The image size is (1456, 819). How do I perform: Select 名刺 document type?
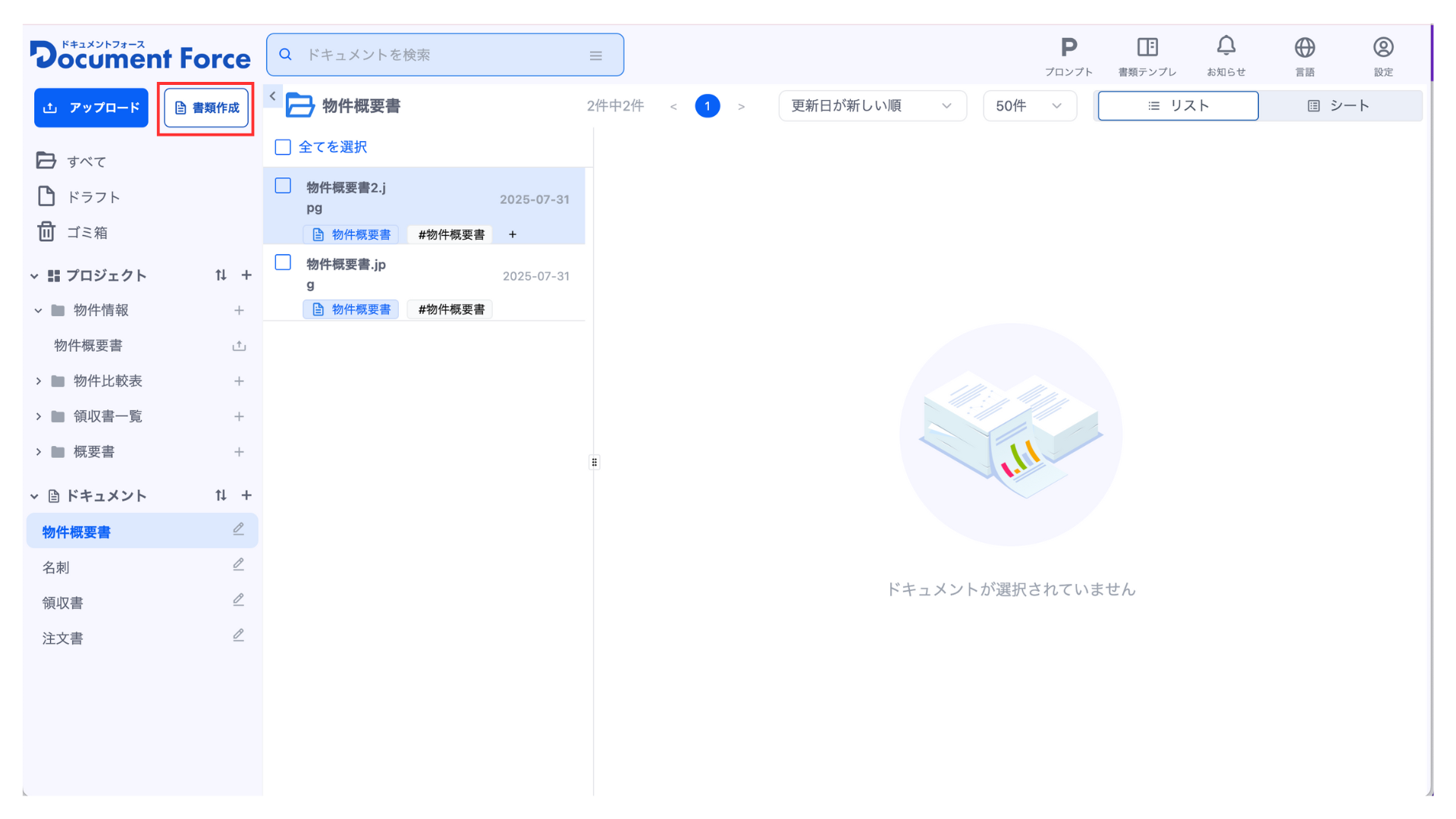click(56, 567)
